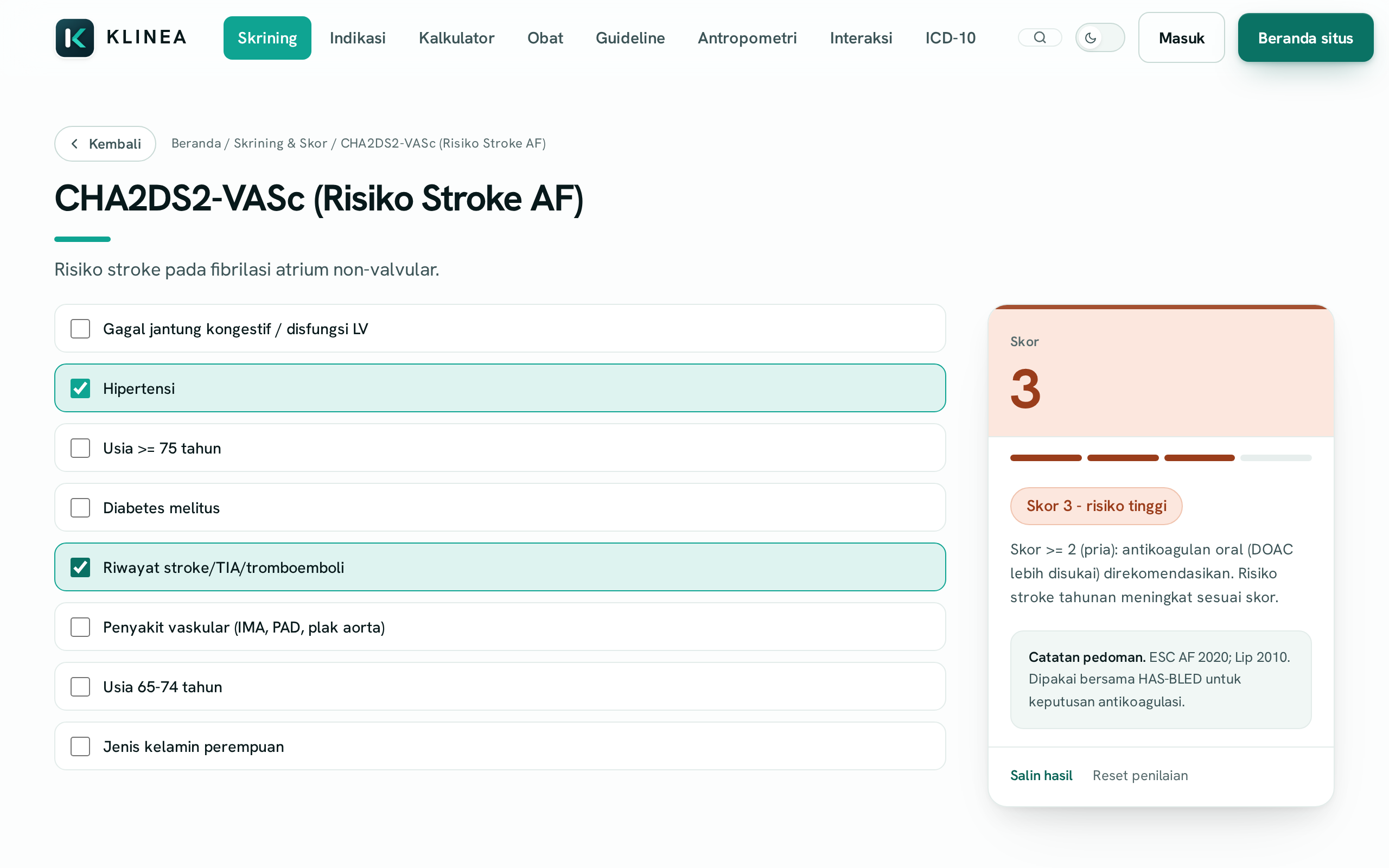
Task: Enable the Diabetes melitus checkbox
Action: 80,508
